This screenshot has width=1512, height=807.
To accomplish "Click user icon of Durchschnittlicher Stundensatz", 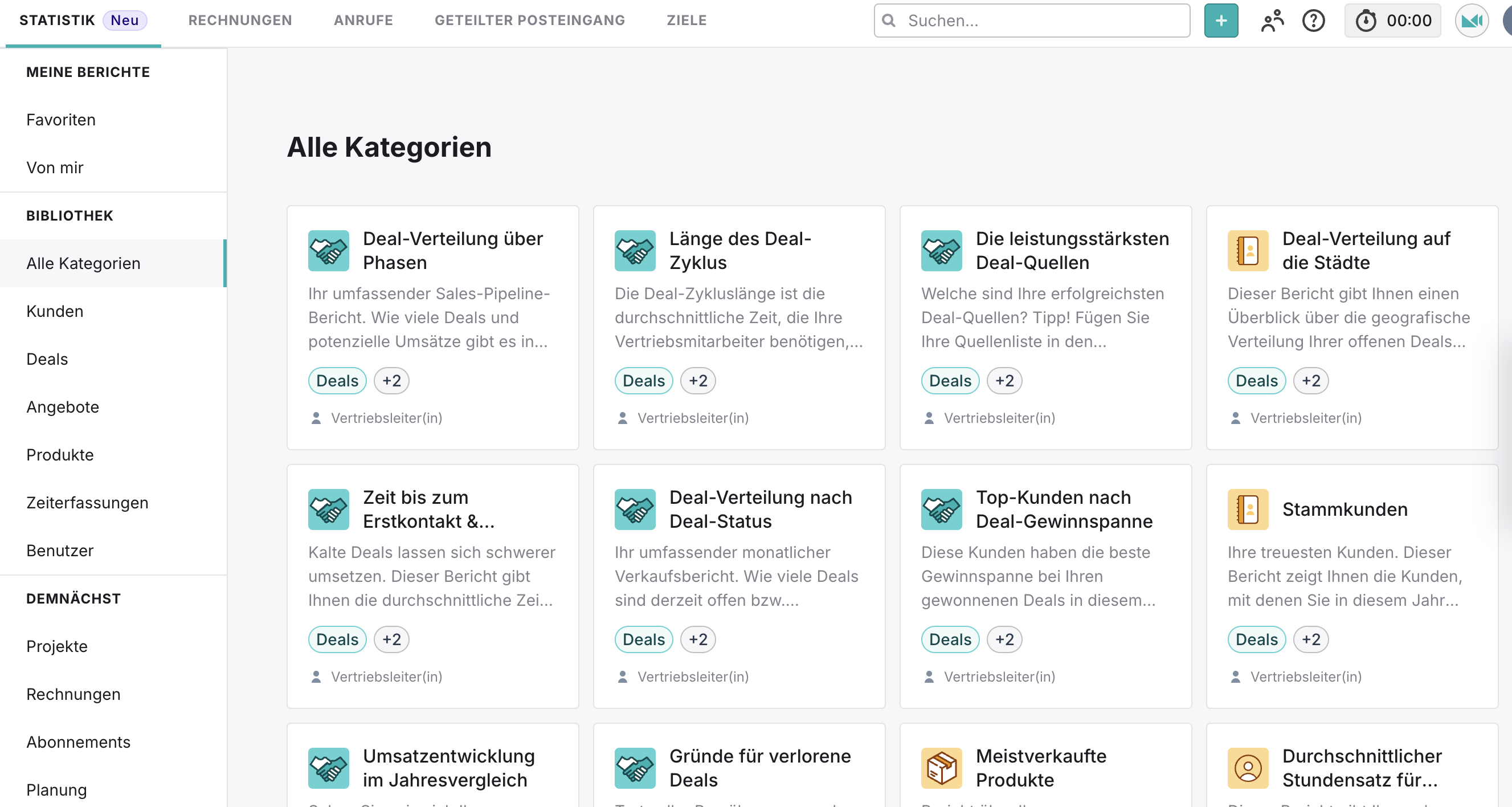I will pyautogui.click(x=1248, y=768).
